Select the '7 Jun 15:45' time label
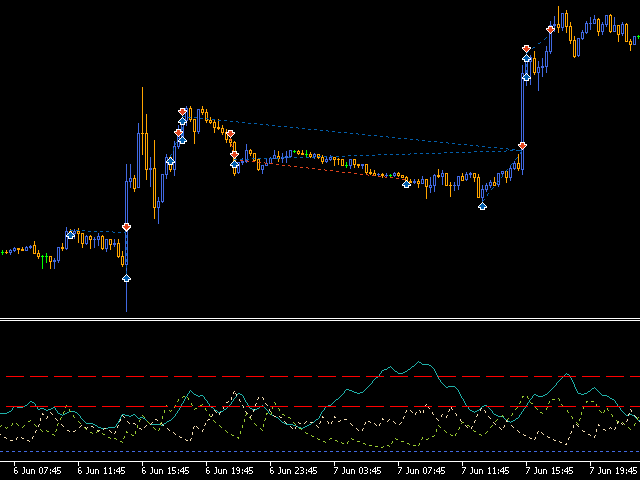 pyautogui.click(x=549, y=471)
